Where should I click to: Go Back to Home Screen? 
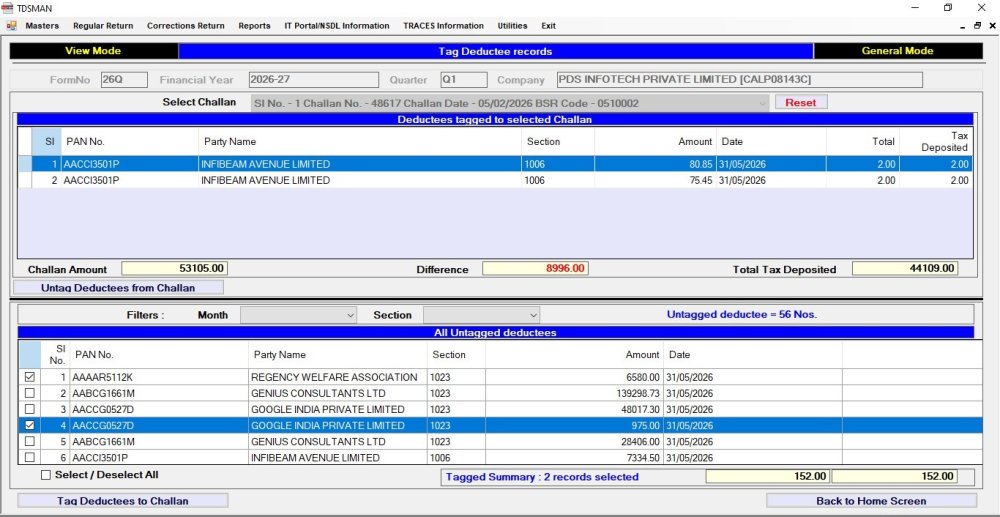(x=871, y=500)
